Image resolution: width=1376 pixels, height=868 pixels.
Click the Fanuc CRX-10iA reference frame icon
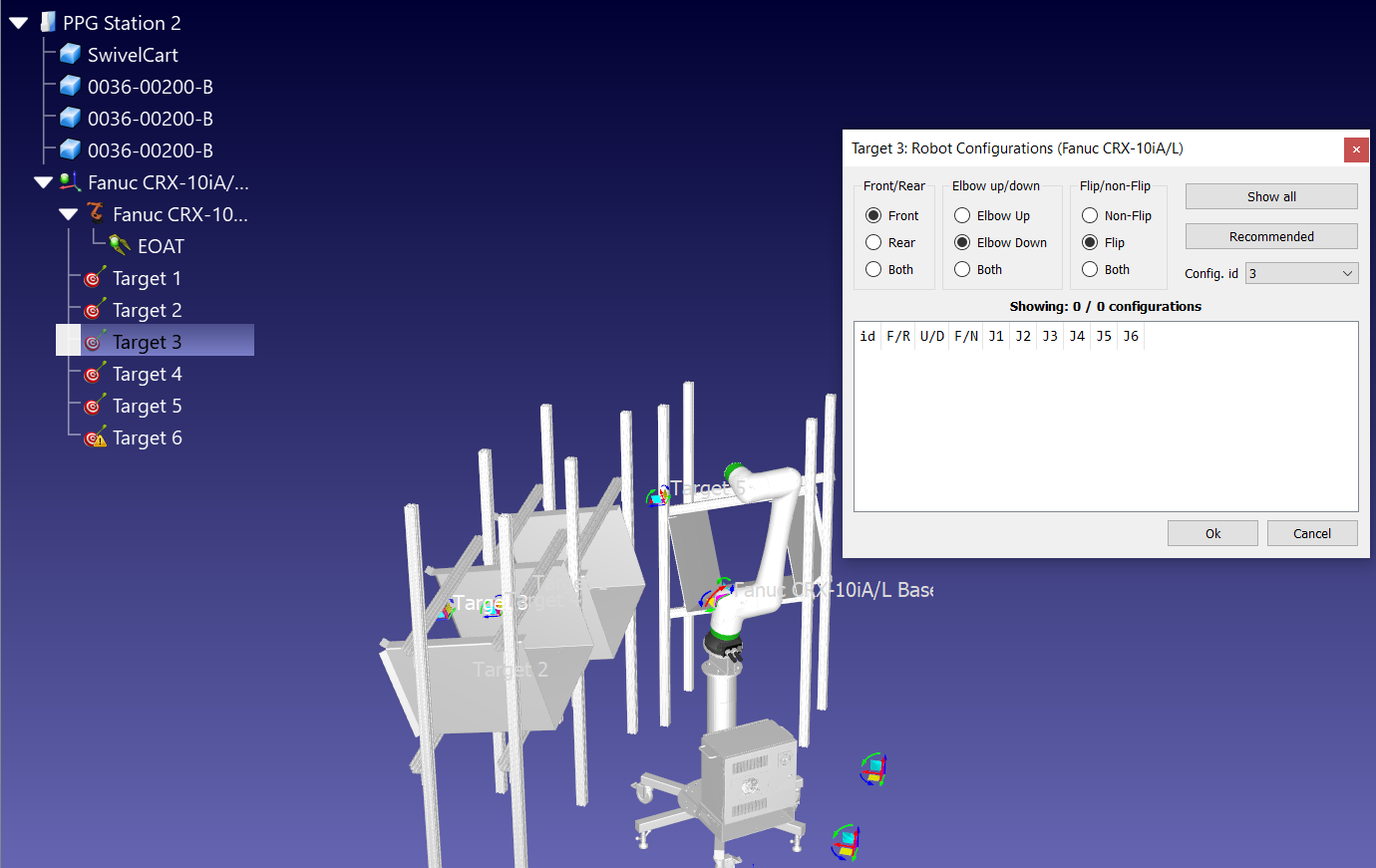[x=70, y=182]
